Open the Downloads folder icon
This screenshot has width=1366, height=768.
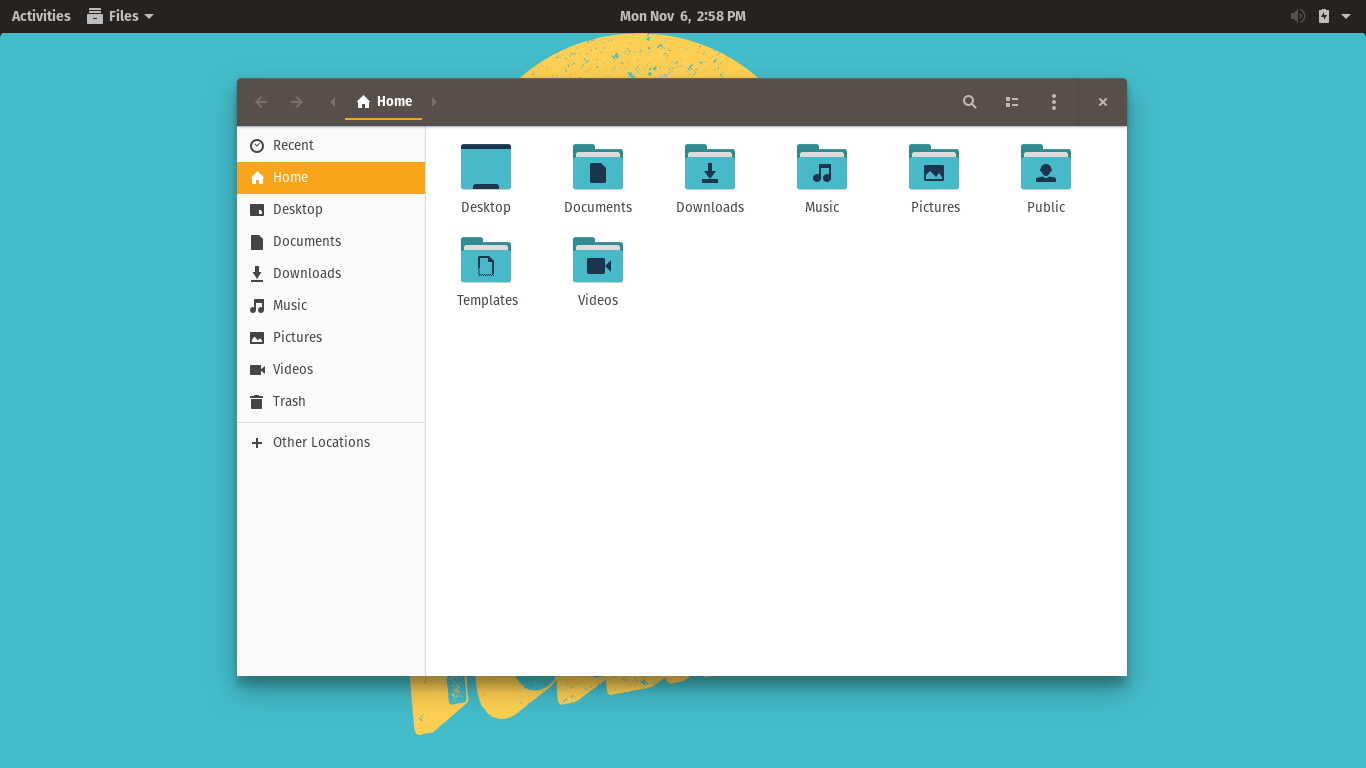pos(710,167)
